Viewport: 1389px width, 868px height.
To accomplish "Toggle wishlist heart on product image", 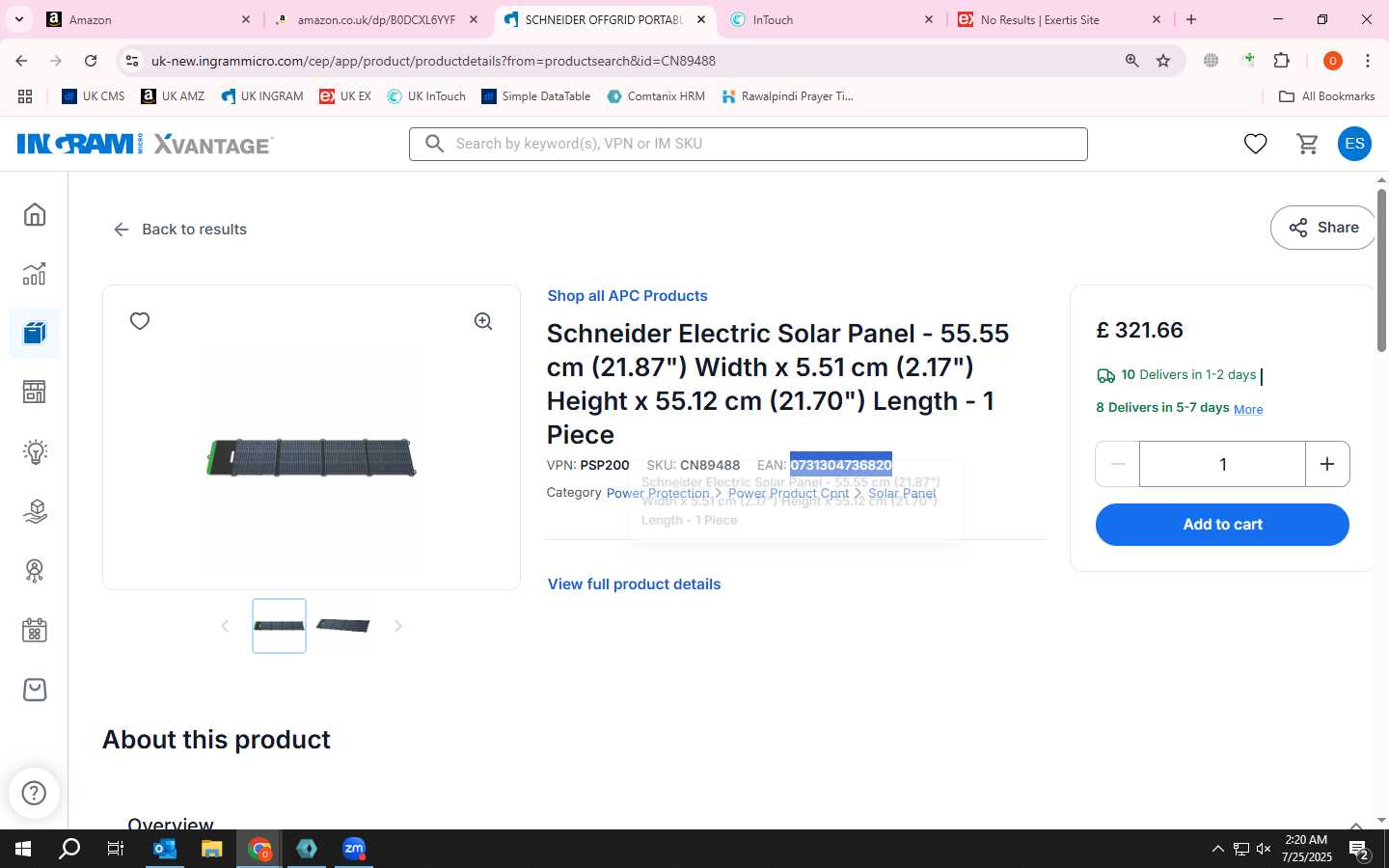I will pos(140,321).
